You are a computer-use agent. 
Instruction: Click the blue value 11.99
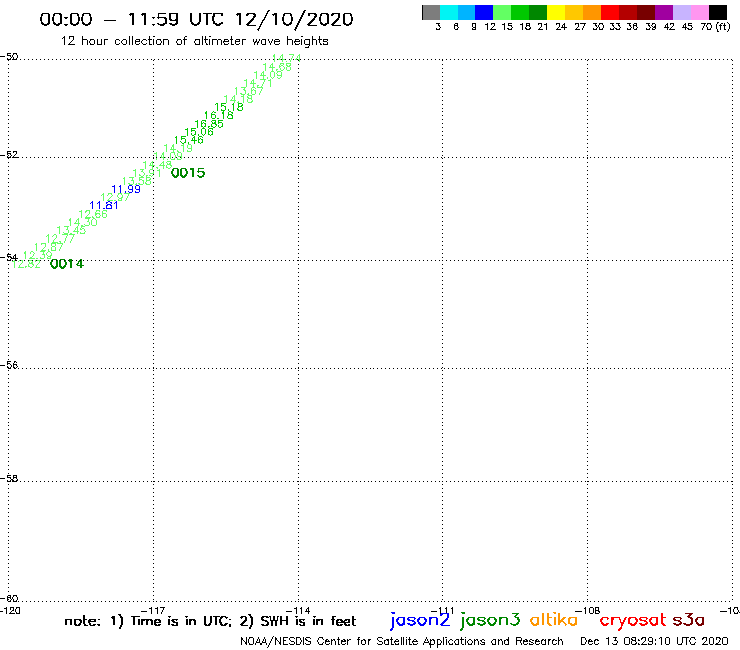[126, 189]
